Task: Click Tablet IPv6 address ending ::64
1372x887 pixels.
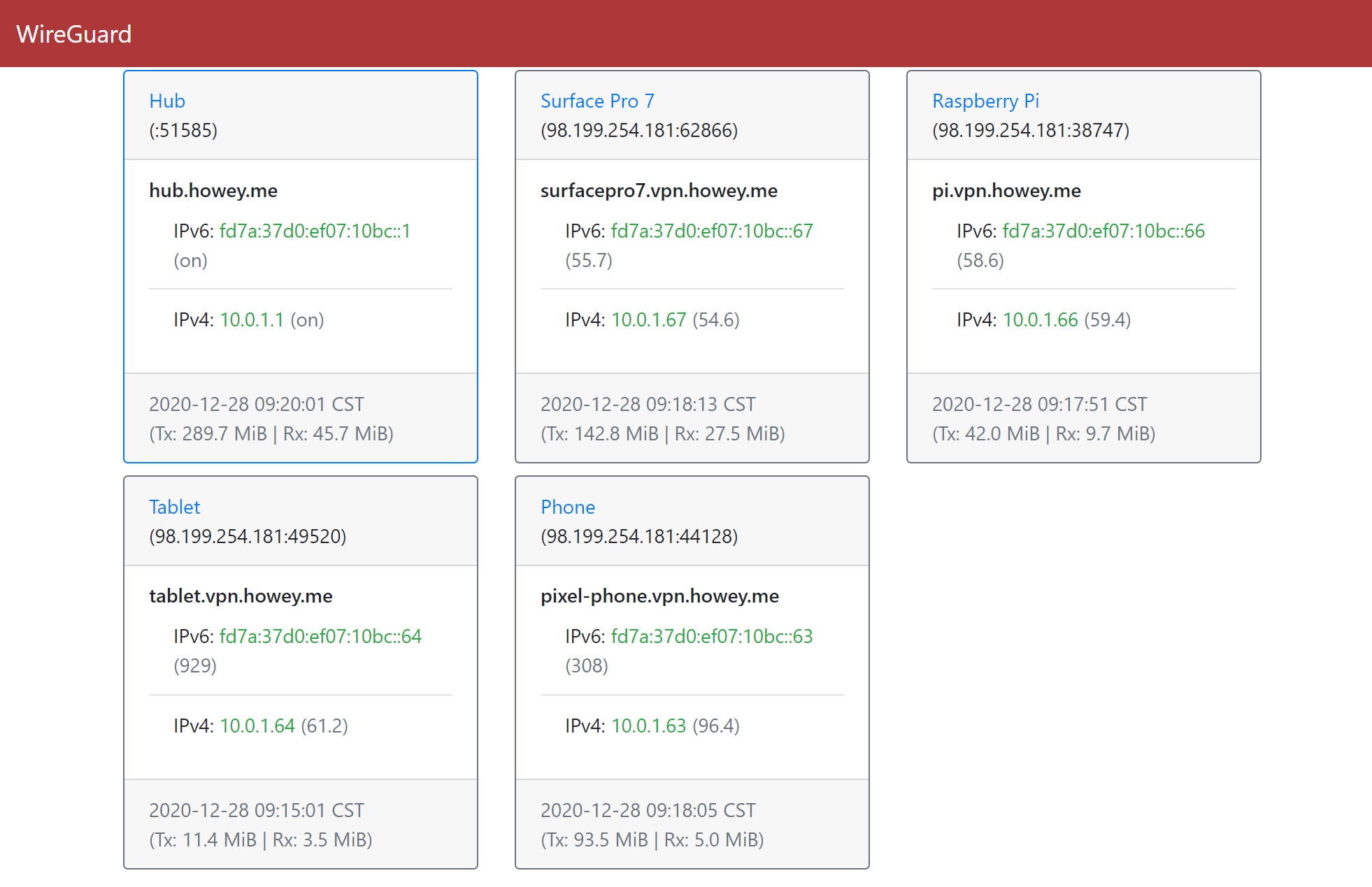Action: pyautogui.click(x=320, y=636)
